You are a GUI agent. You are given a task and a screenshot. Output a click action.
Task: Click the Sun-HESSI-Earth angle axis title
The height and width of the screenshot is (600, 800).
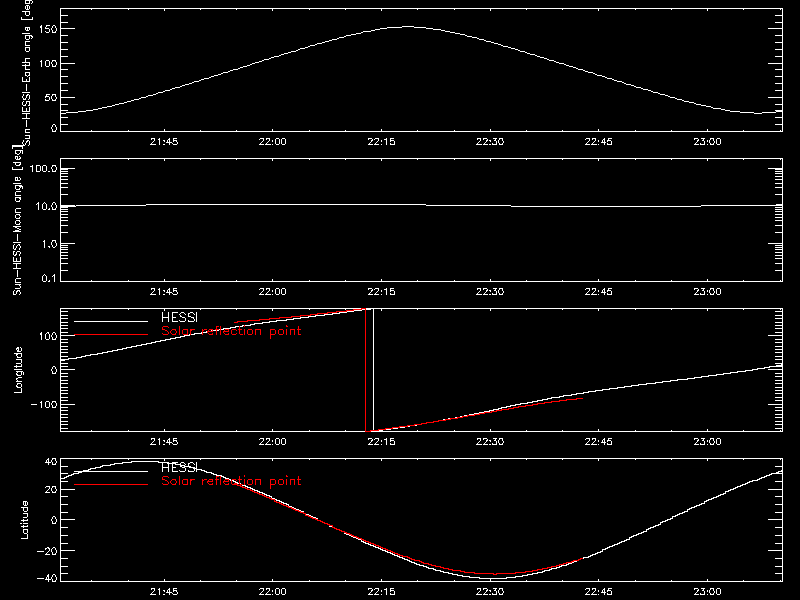click(28, 72)
